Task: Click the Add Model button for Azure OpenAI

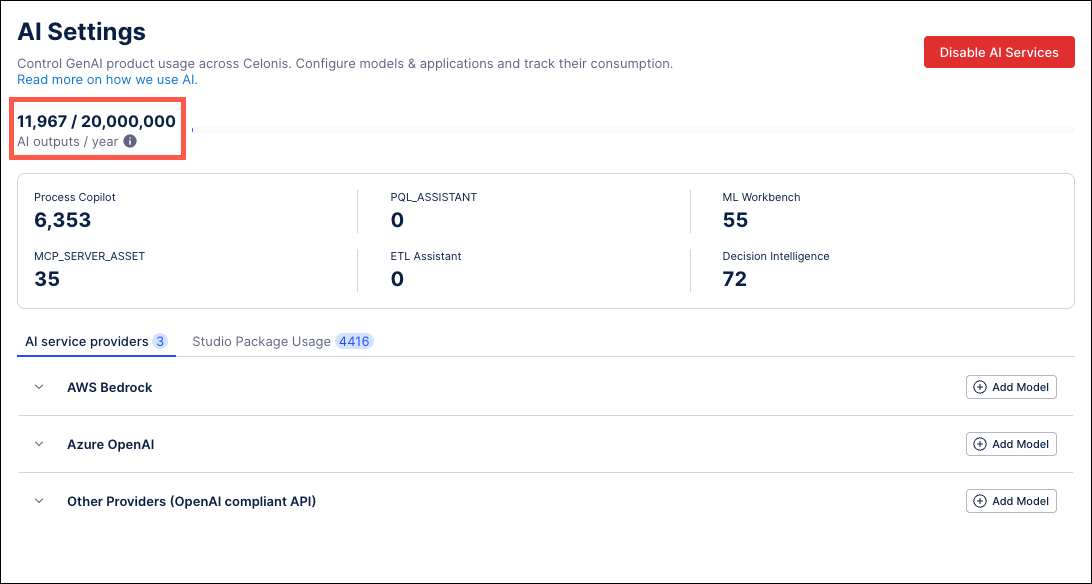Action: pos(1011,444)
